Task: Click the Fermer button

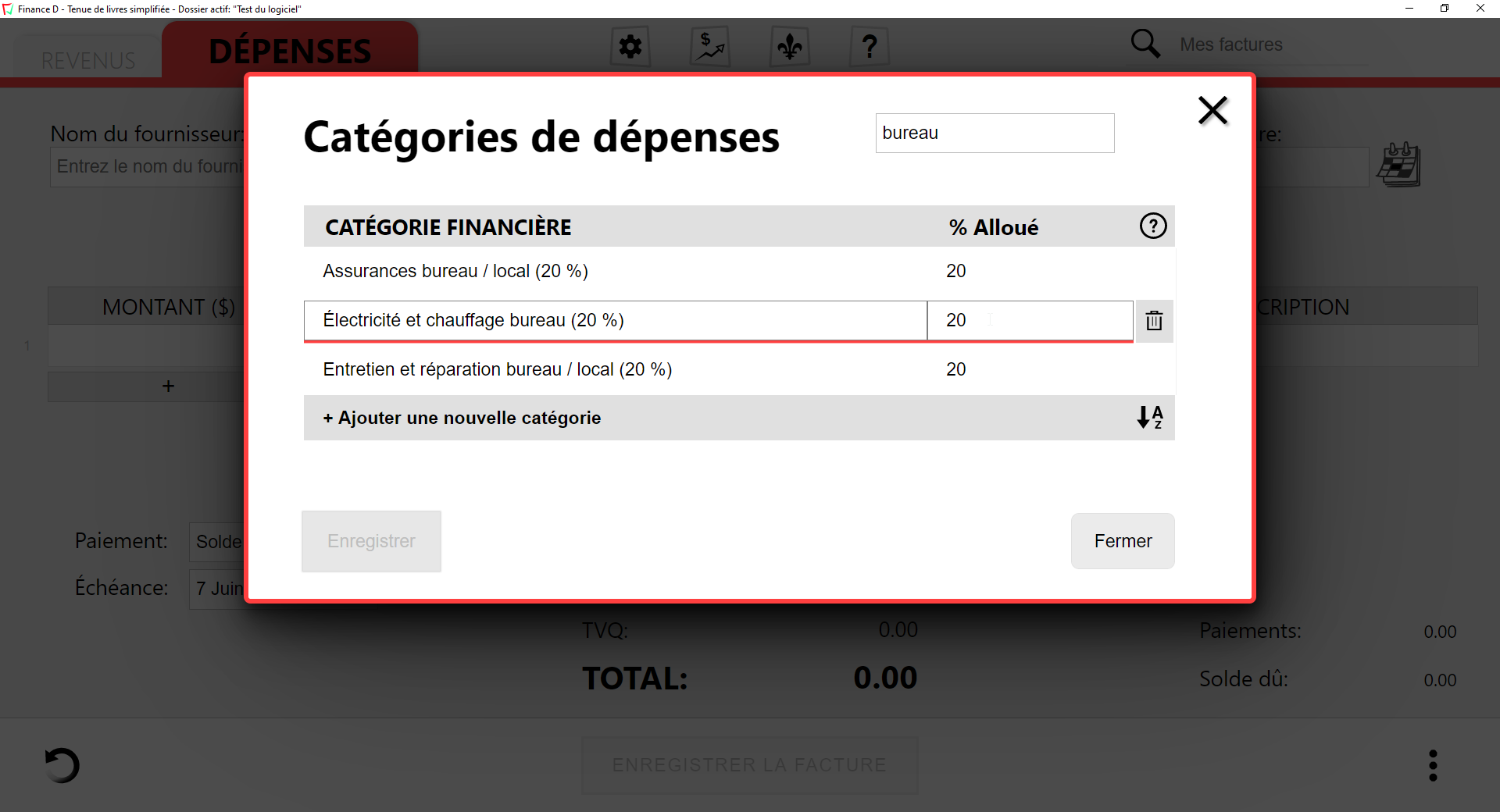Action: pyautogui.click(x=1123, y=541)
